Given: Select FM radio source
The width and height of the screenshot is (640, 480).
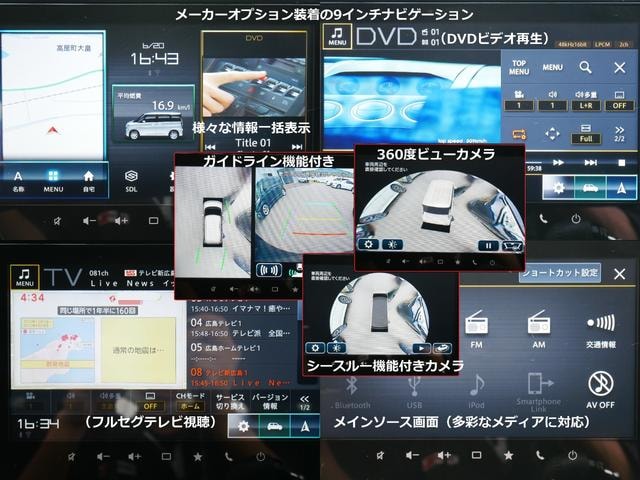Looking at the screenshot, I should pyautogui.click(x=476, y=329).
